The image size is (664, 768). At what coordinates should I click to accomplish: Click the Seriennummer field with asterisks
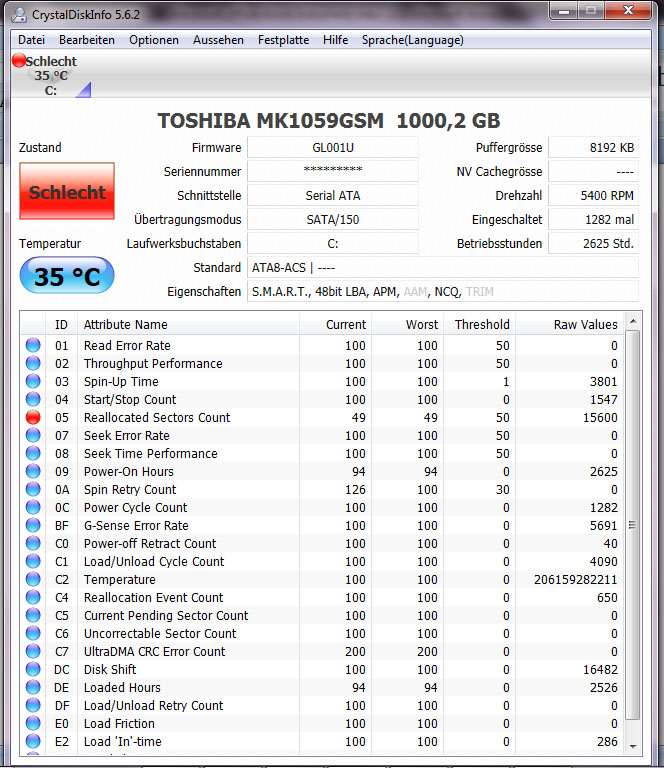click(333, 171)
